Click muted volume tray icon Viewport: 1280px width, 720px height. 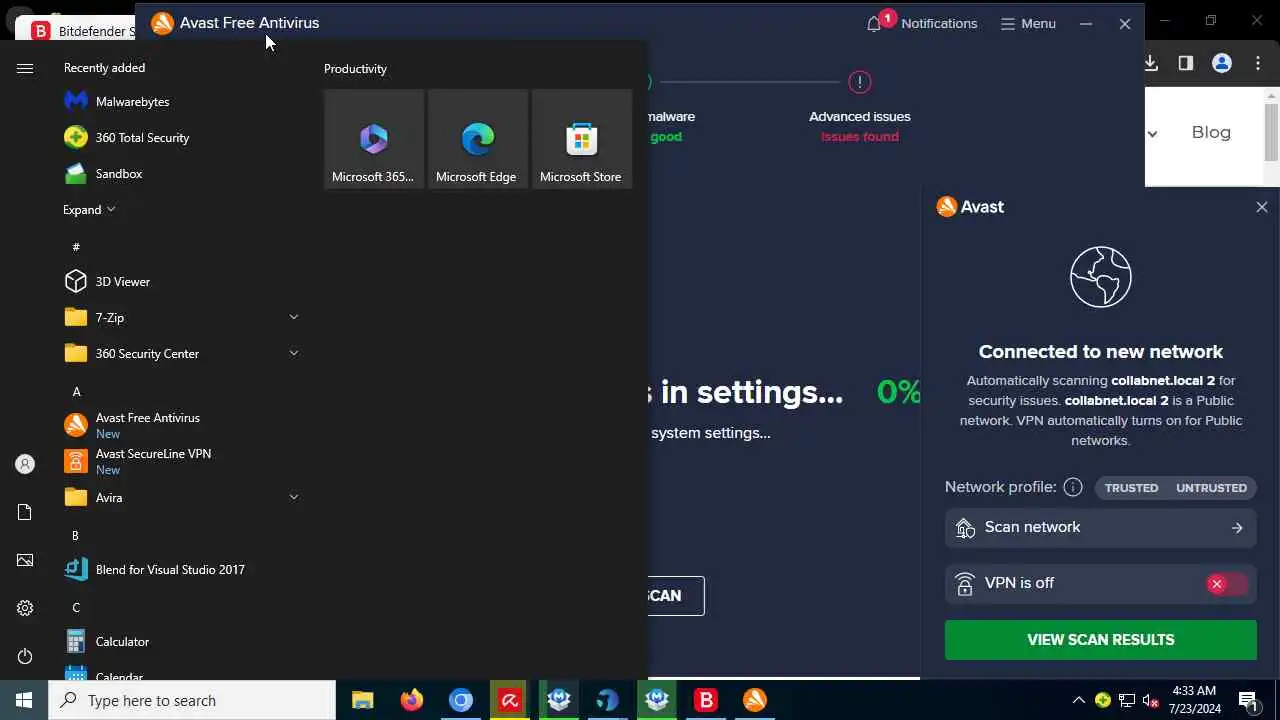tap(1151, 700)
